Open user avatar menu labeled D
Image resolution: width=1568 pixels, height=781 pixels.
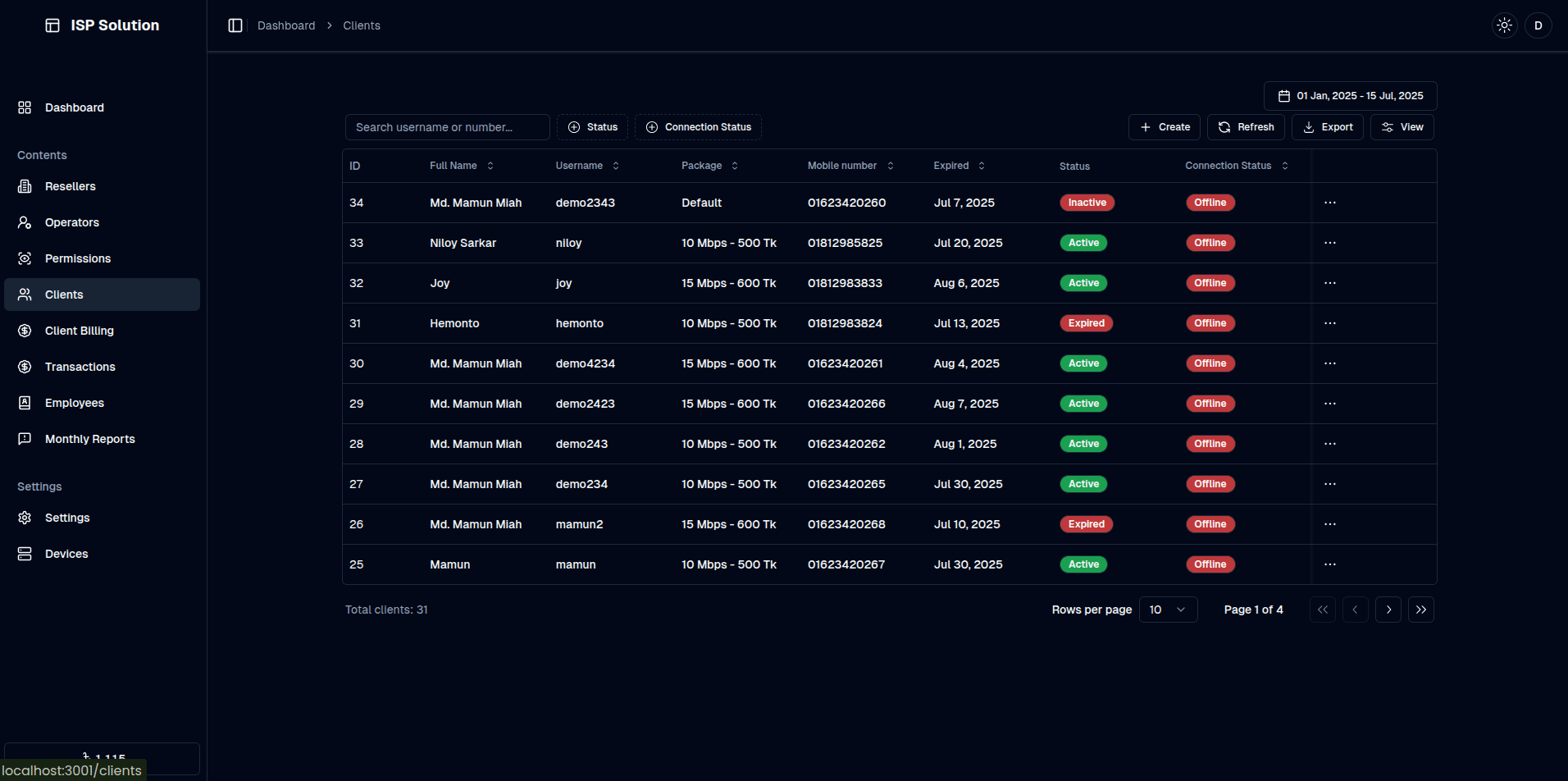(x=1538, y=25)
